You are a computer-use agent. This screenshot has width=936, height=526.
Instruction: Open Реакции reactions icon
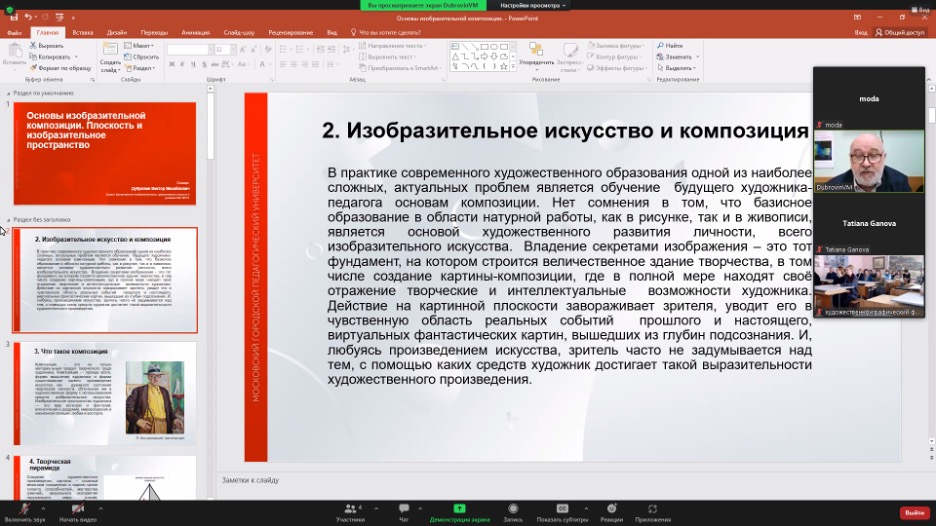click(612, 510)
